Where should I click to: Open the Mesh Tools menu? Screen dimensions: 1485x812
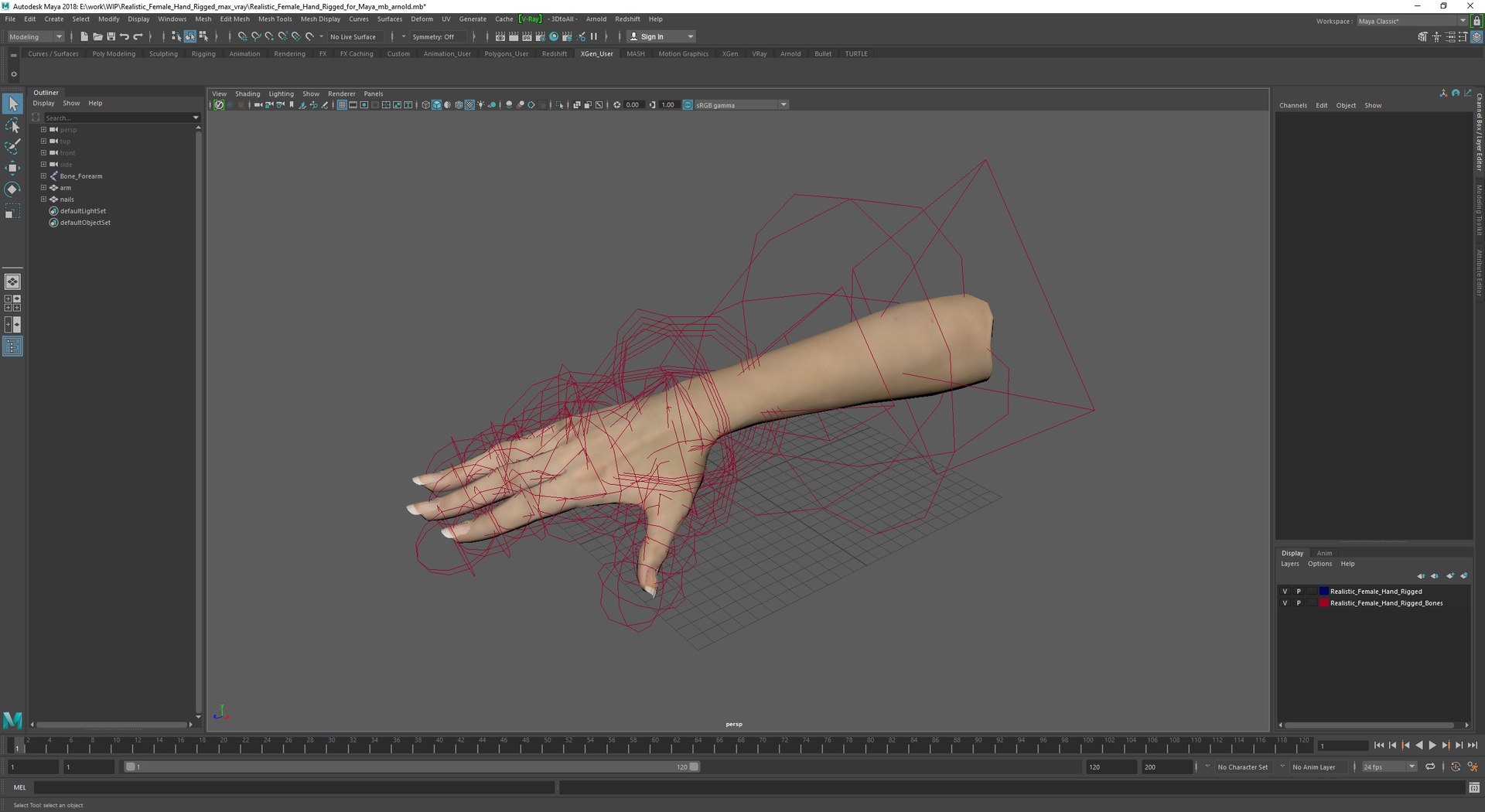coord(275,19)
